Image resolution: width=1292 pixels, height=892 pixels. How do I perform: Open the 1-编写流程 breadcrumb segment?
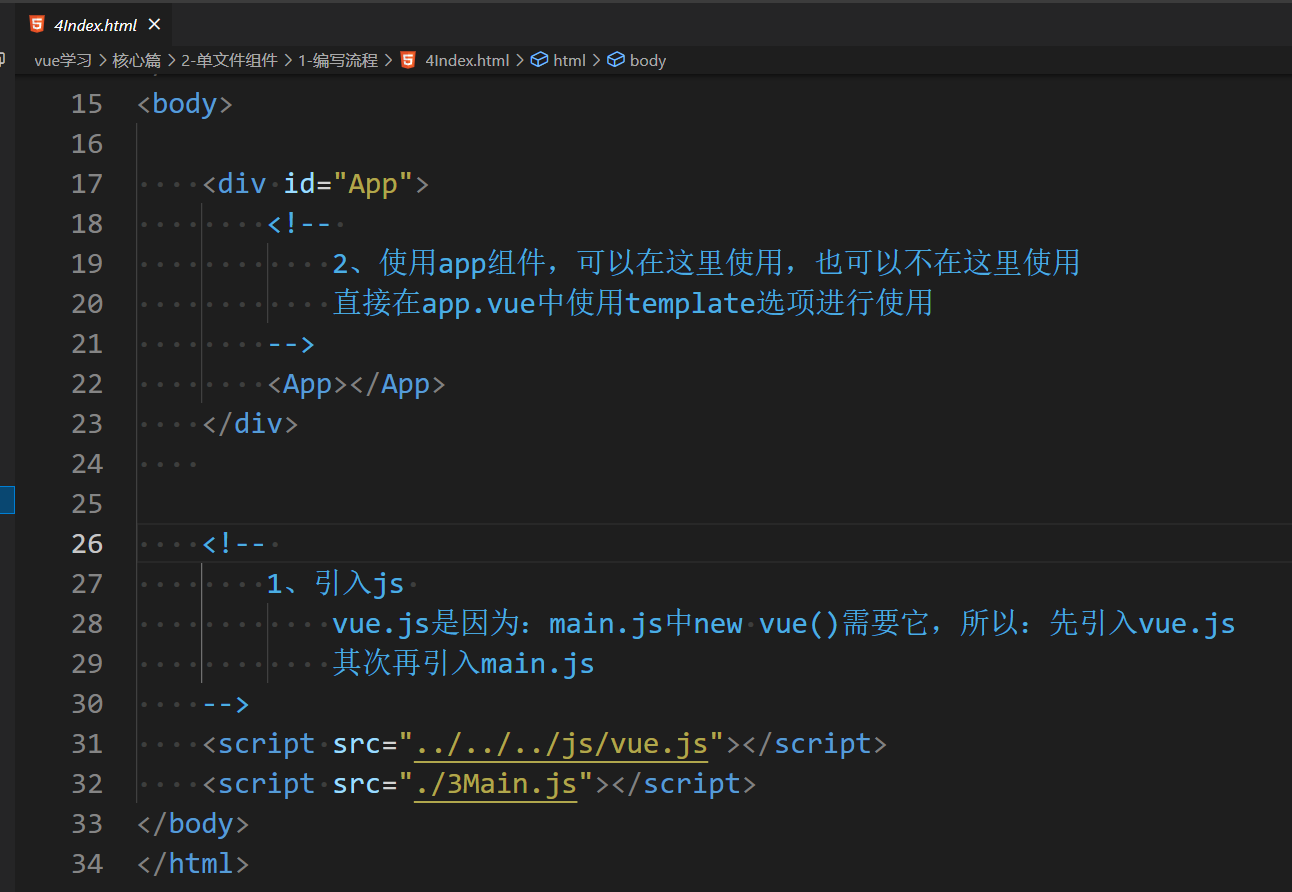(x=338, y=60)
